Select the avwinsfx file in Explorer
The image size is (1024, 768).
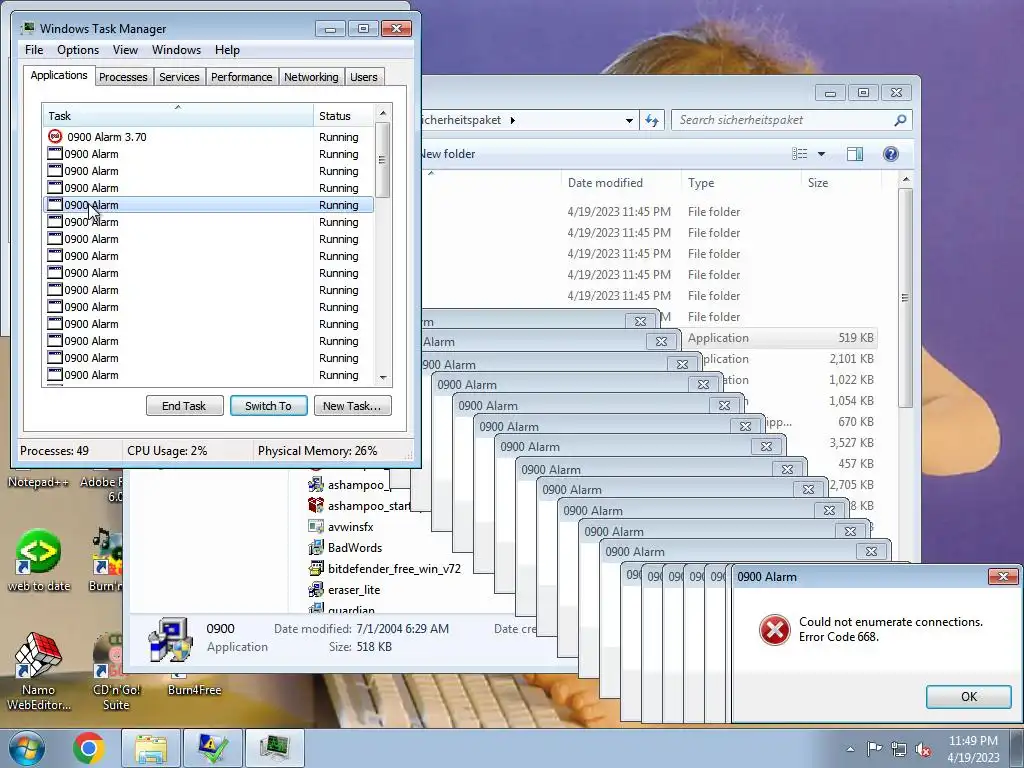(351, 526)
